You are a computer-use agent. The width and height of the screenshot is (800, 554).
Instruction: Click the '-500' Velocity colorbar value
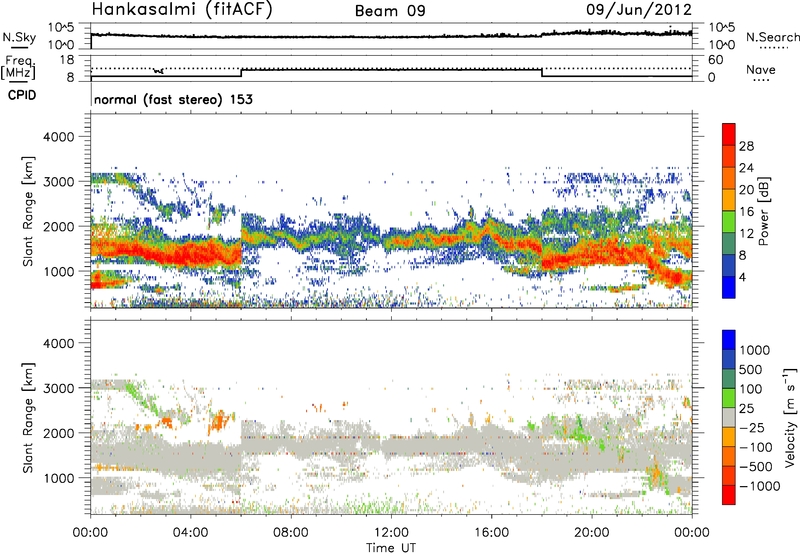756,466
